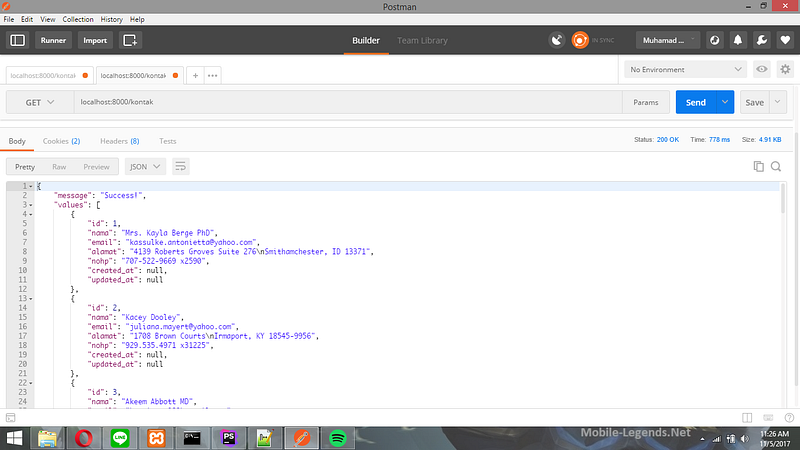Add a new request tab
The height and width of the screenshot is (450, 800).
click(x=195, y=76)
